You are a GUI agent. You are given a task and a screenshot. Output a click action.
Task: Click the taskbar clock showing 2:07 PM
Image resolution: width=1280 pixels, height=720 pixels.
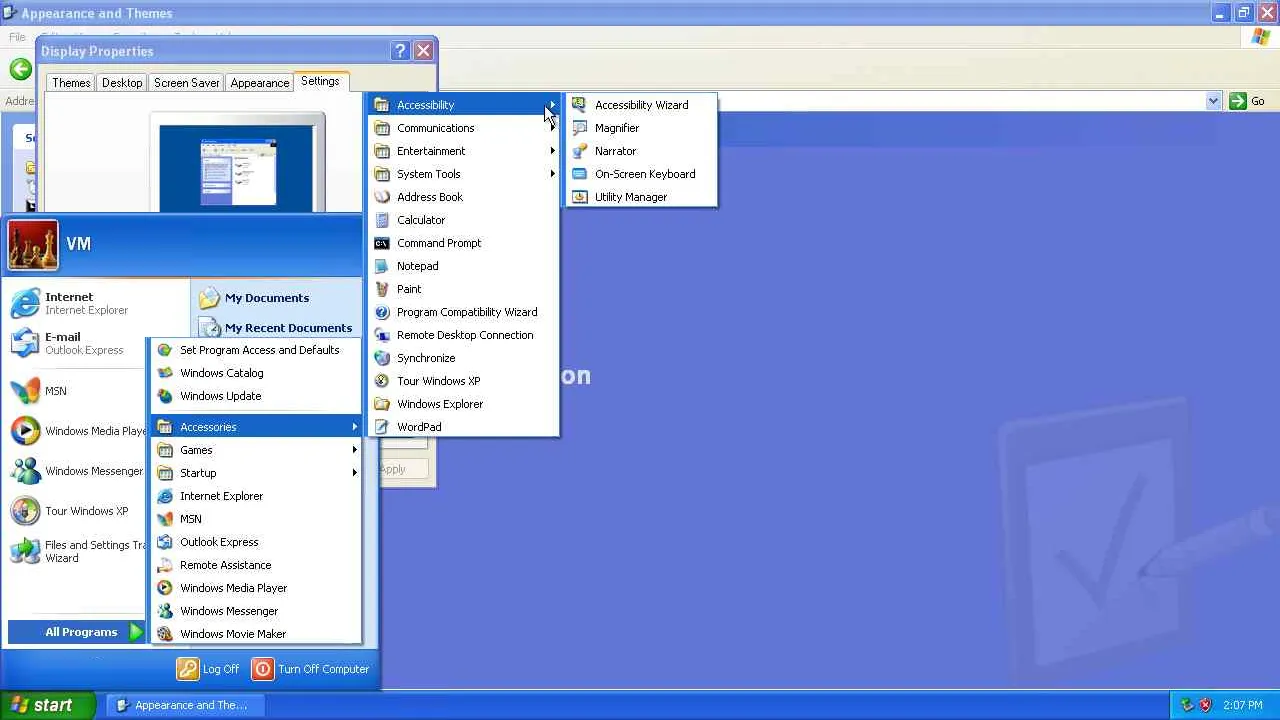1242,705
